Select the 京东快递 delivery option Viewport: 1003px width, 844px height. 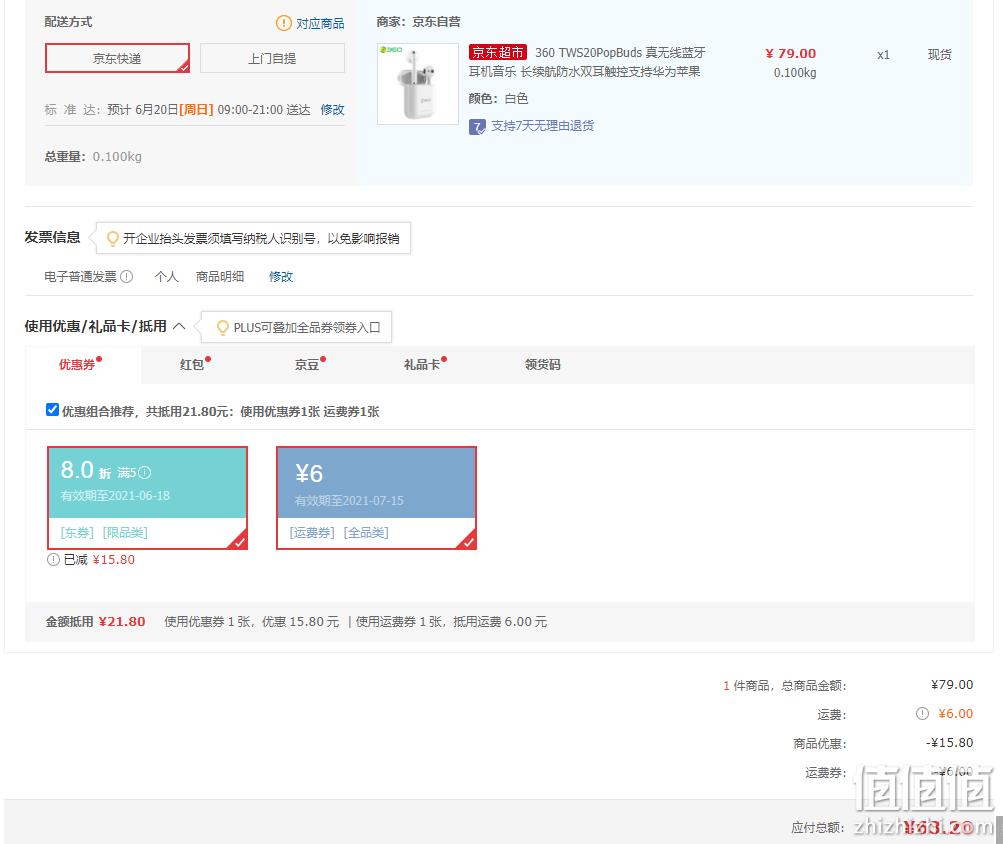(x=117, y=58)
